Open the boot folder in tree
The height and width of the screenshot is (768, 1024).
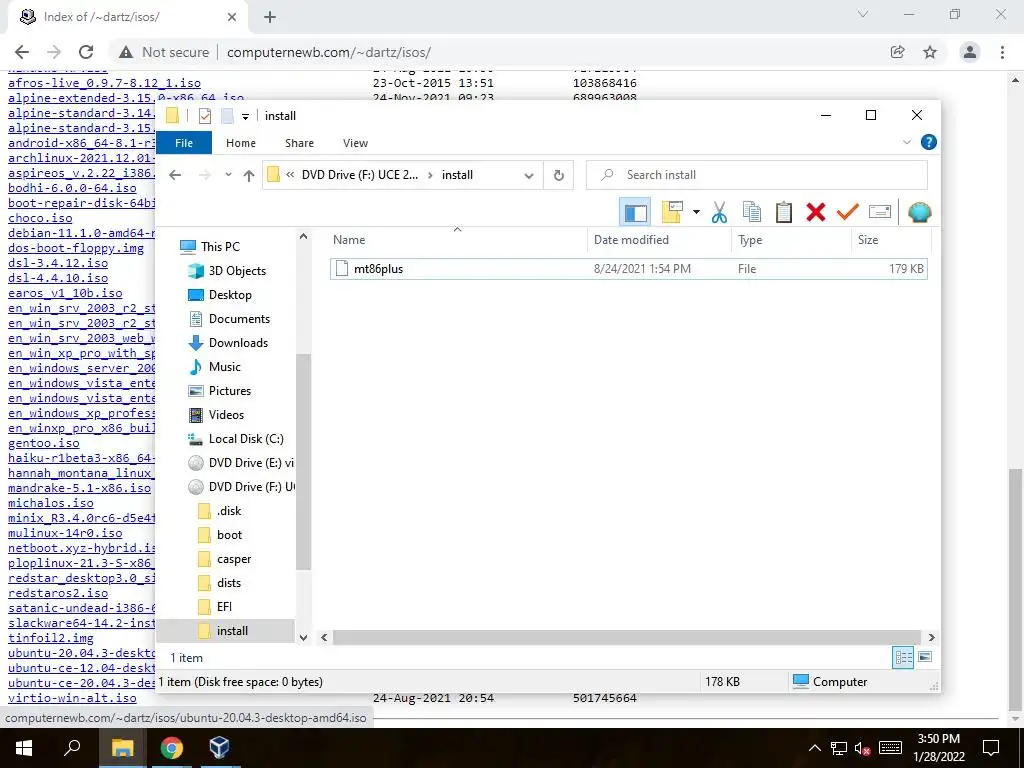pos(229,535)
